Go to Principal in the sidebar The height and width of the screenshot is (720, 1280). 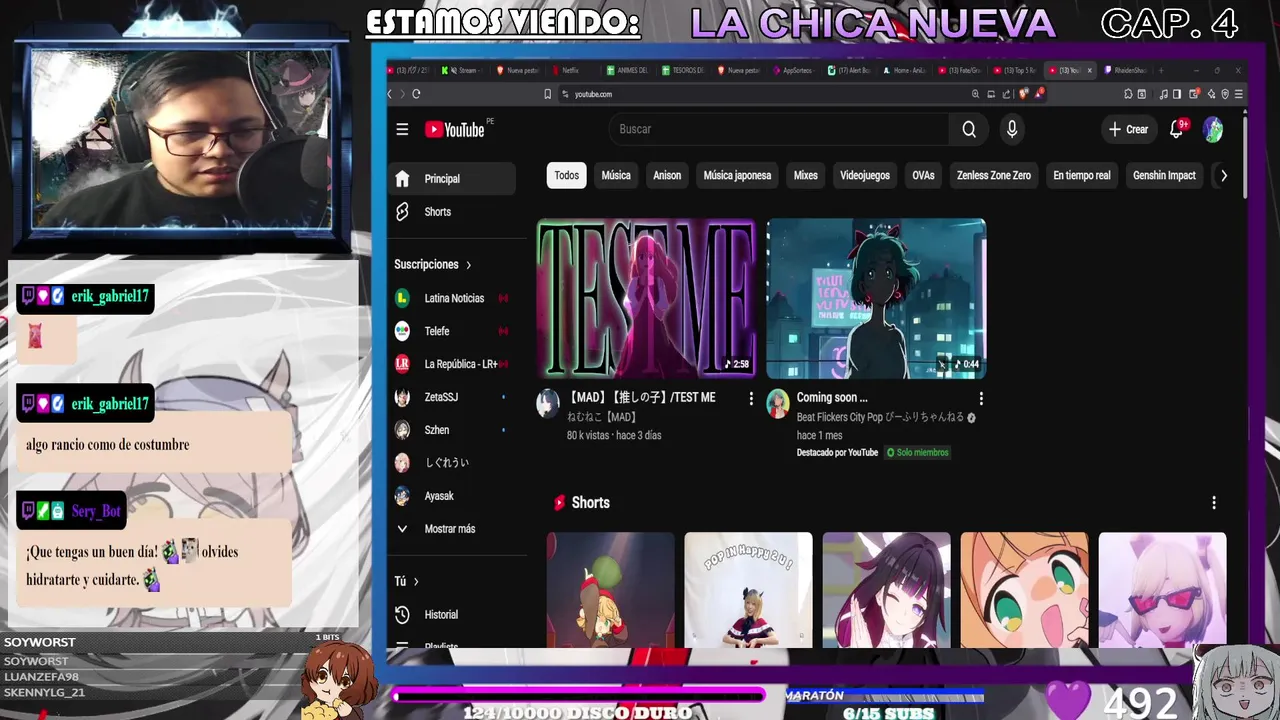pyautogui.click(x=452, y=179)
